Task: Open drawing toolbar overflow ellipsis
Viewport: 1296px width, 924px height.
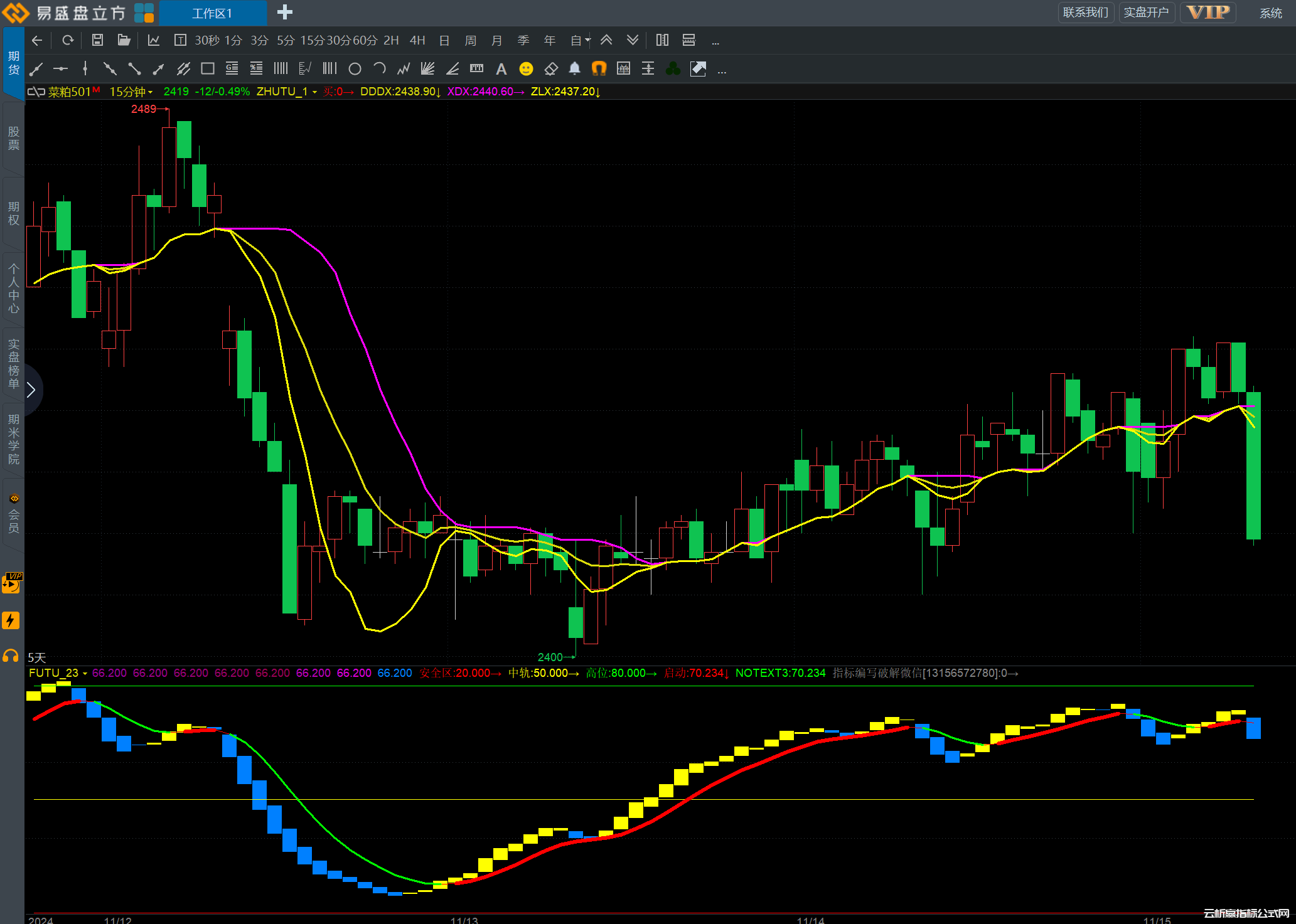Action: 722,72
